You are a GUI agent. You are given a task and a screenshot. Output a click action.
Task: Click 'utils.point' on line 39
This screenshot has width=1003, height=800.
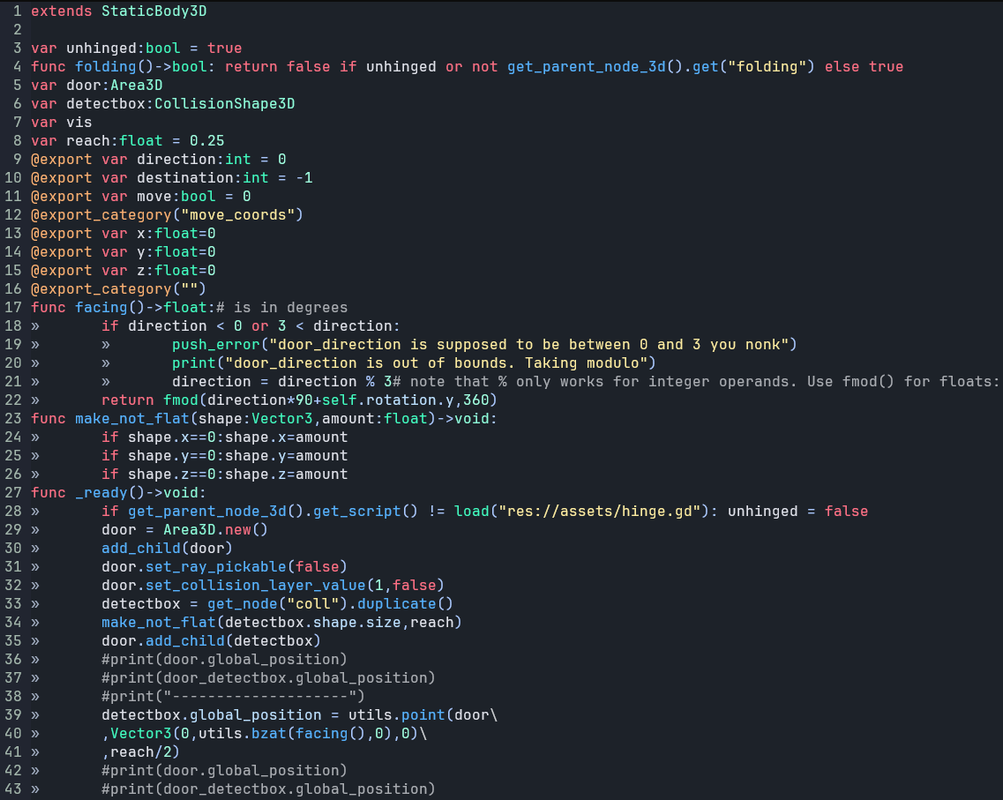pos(397,716)
